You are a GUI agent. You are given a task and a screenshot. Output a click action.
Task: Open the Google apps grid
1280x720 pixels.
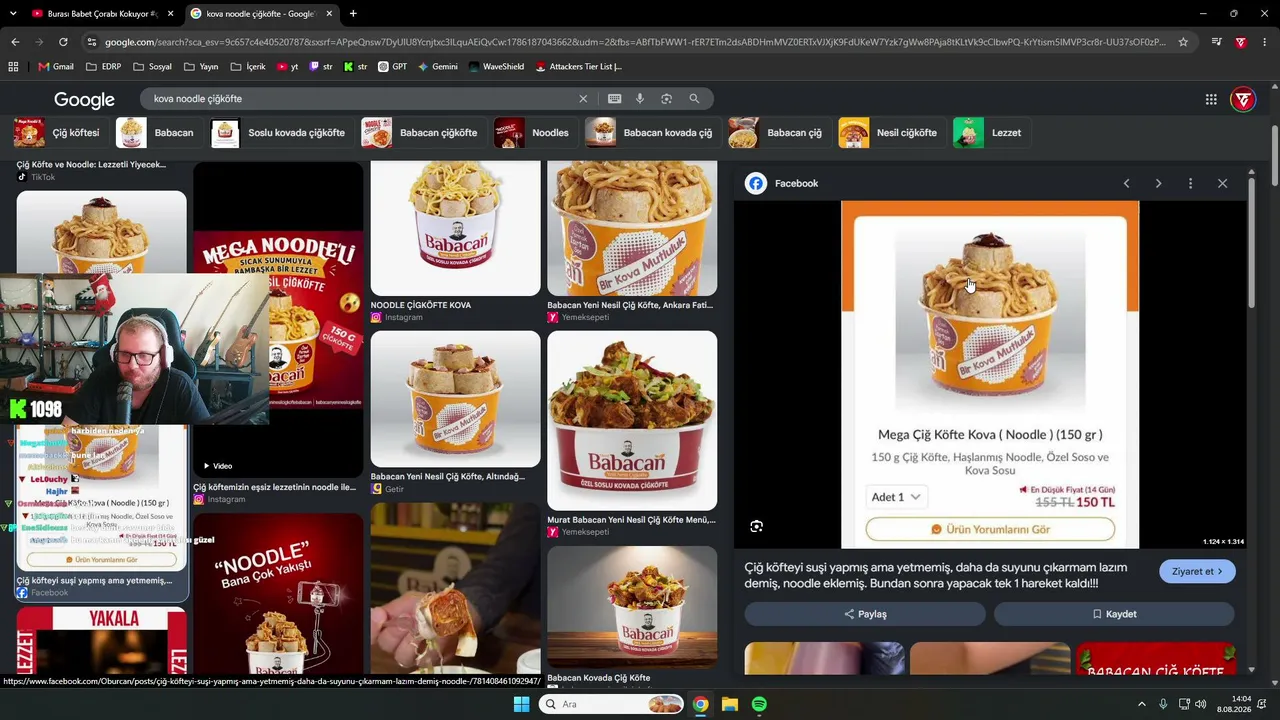pyautogui.click(x=1211, y=99)
